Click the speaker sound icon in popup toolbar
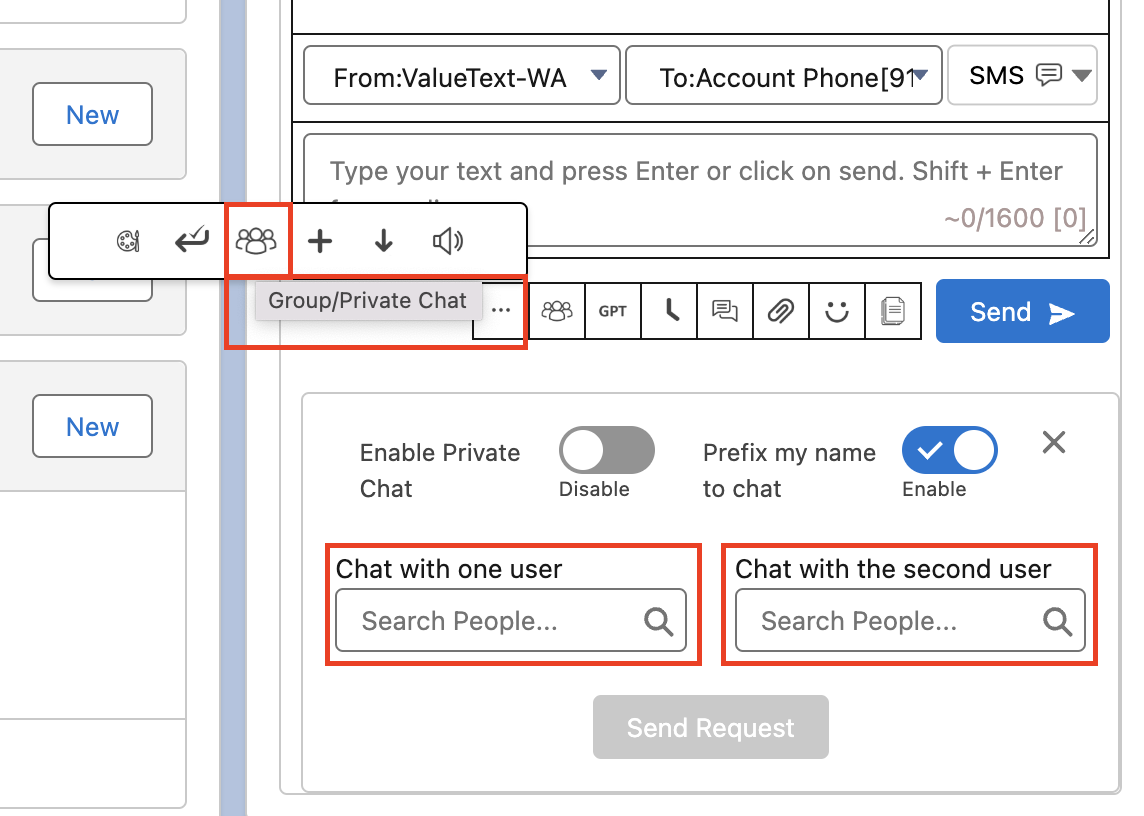 click(447, 241)
